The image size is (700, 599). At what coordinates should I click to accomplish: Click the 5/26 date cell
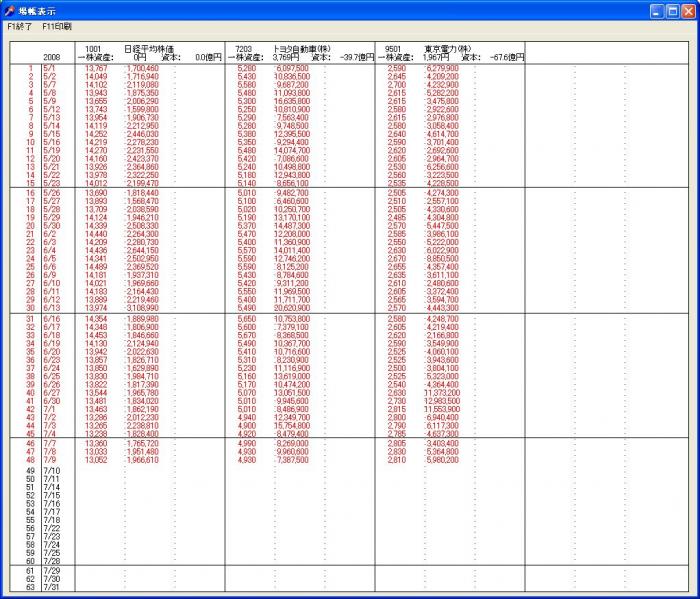click(52, 192)
